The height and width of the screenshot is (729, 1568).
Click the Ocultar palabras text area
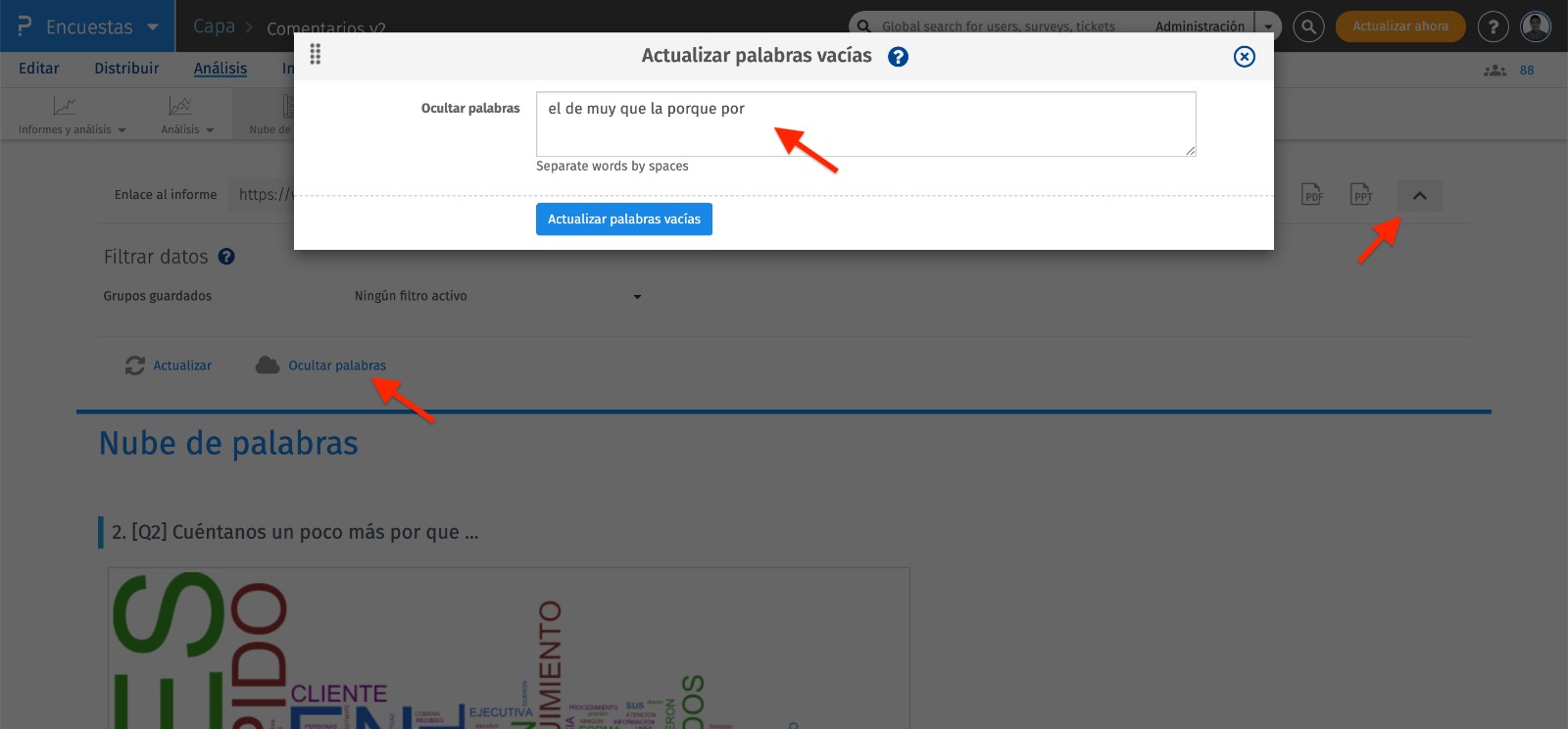(866, 123)
